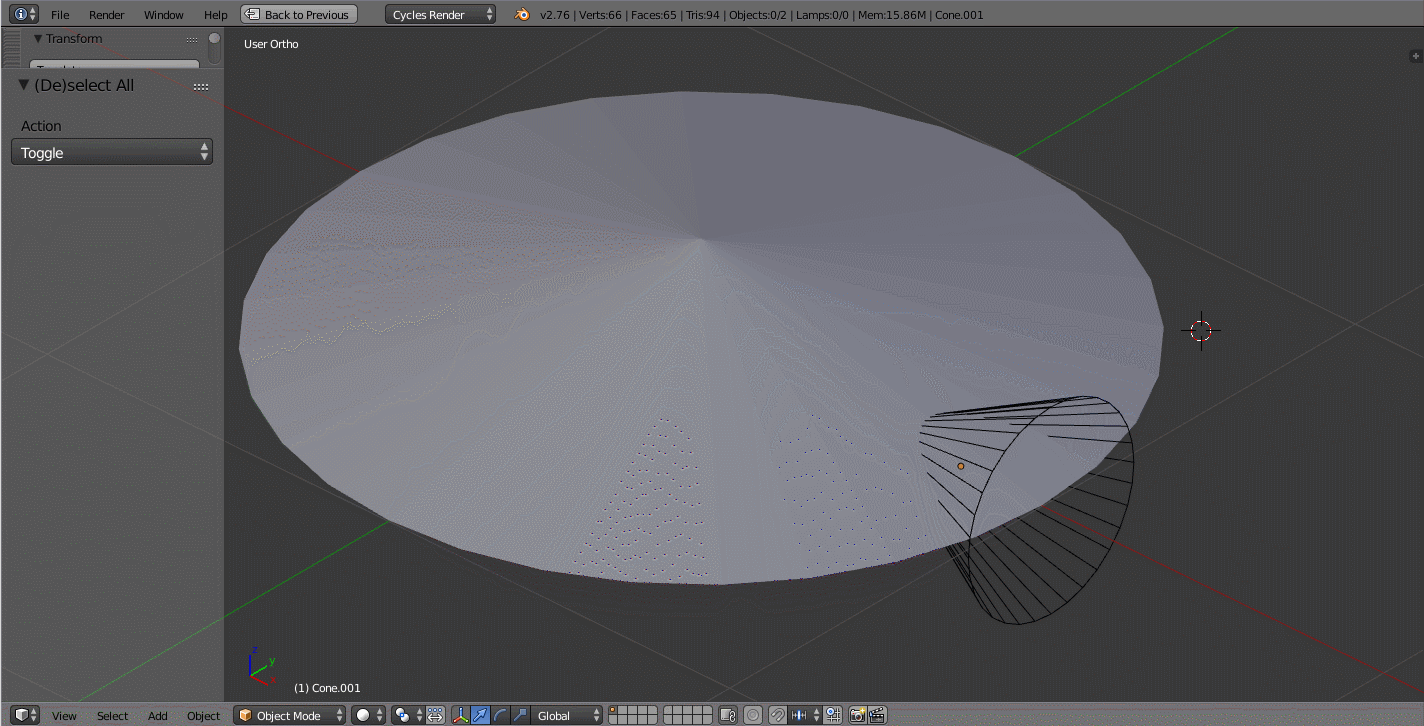Toggle lock camera and layers to scene
This screenshot has width=1424, height=726.
pos(728,715)
